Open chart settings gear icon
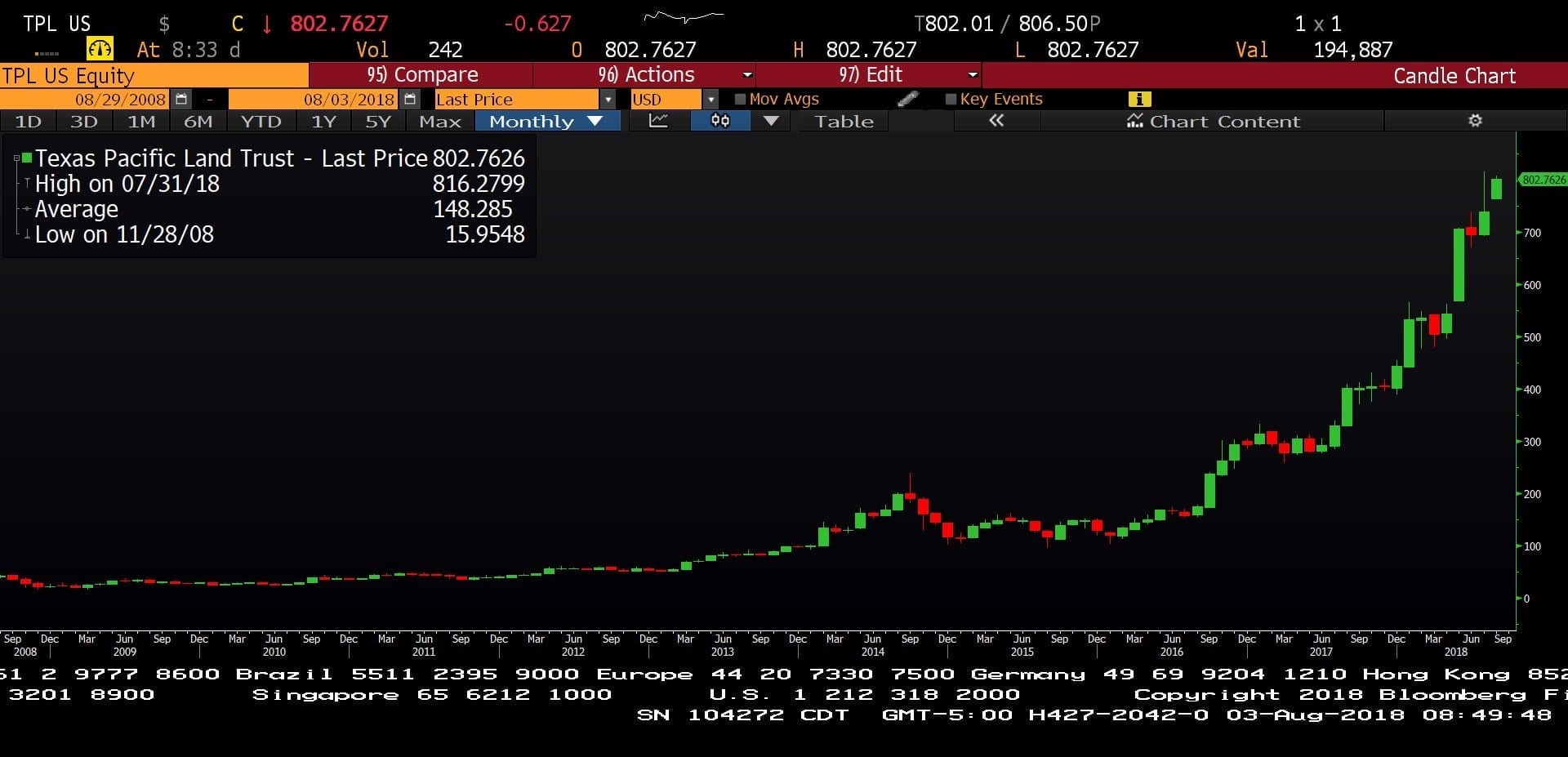Screen dimensions: 1568x757 (x=1475, y=121)
